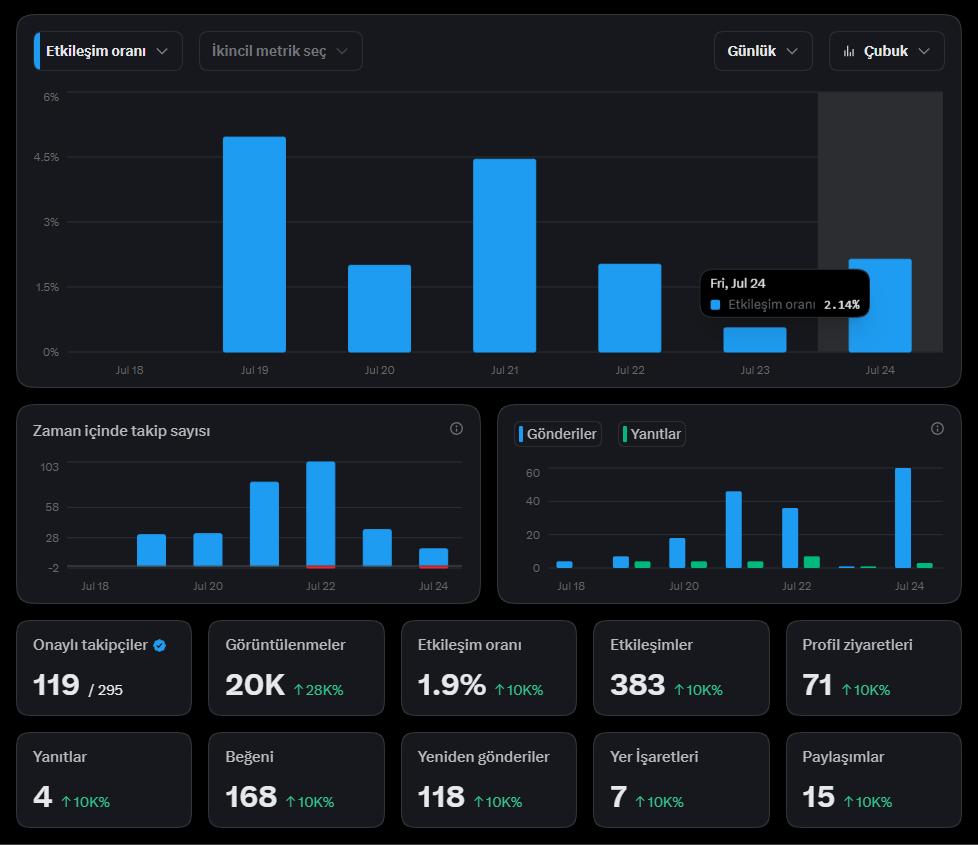
Task: Open the Çubuk chart type dropdown
Action: pos(886,51)
